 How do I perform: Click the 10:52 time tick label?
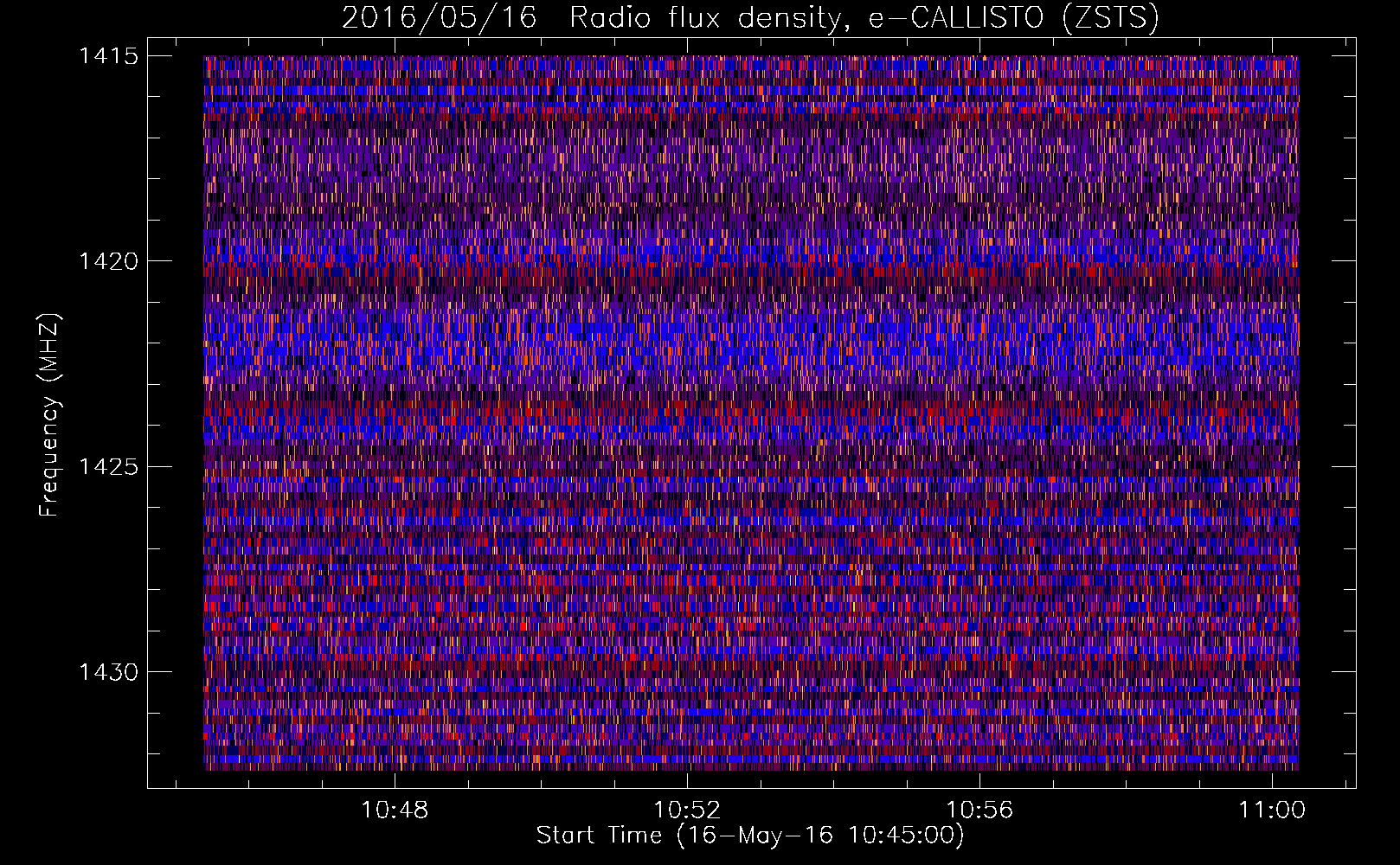click(x=687, y=810)
